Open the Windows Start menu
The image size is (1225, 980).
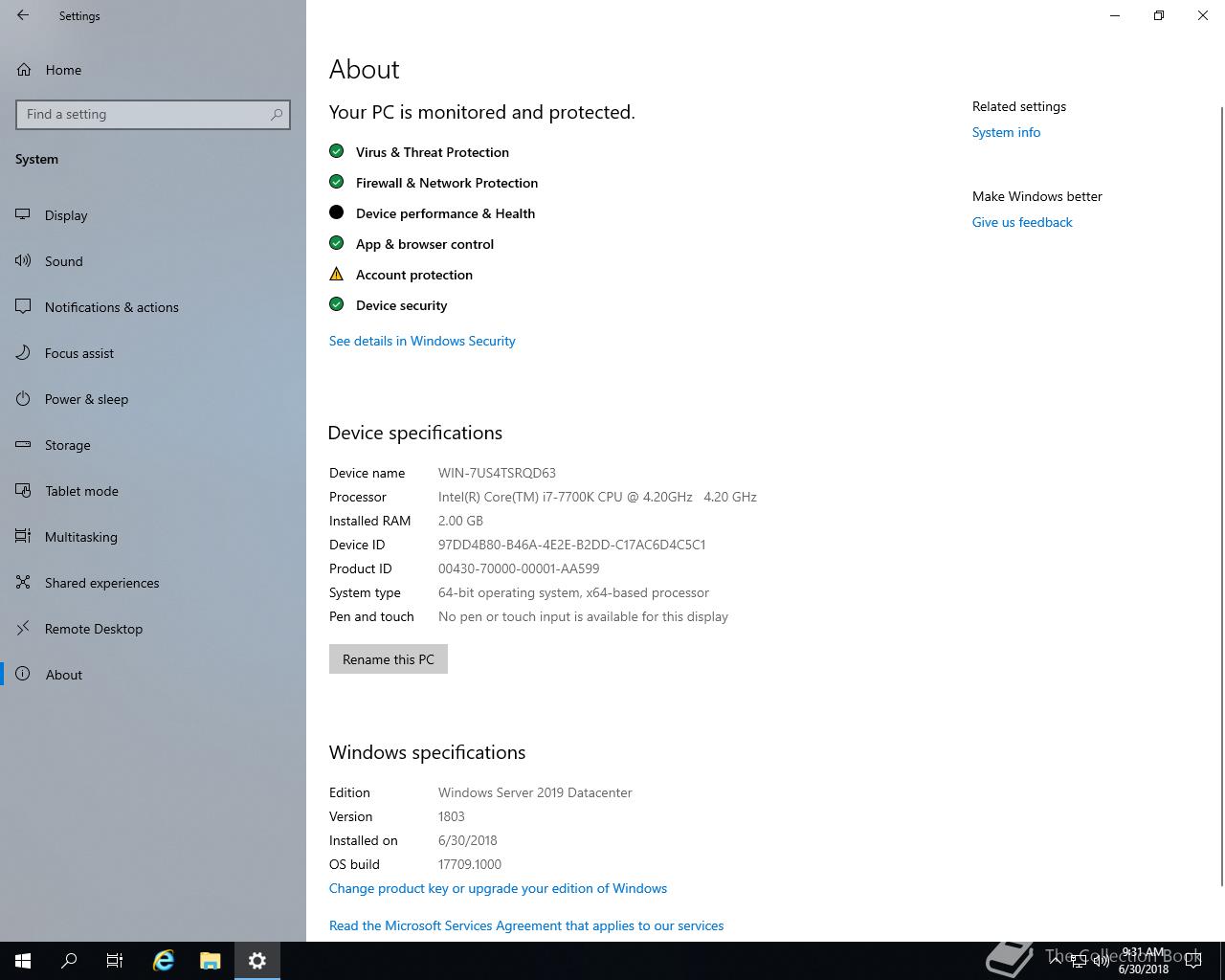tap(23, 961)
